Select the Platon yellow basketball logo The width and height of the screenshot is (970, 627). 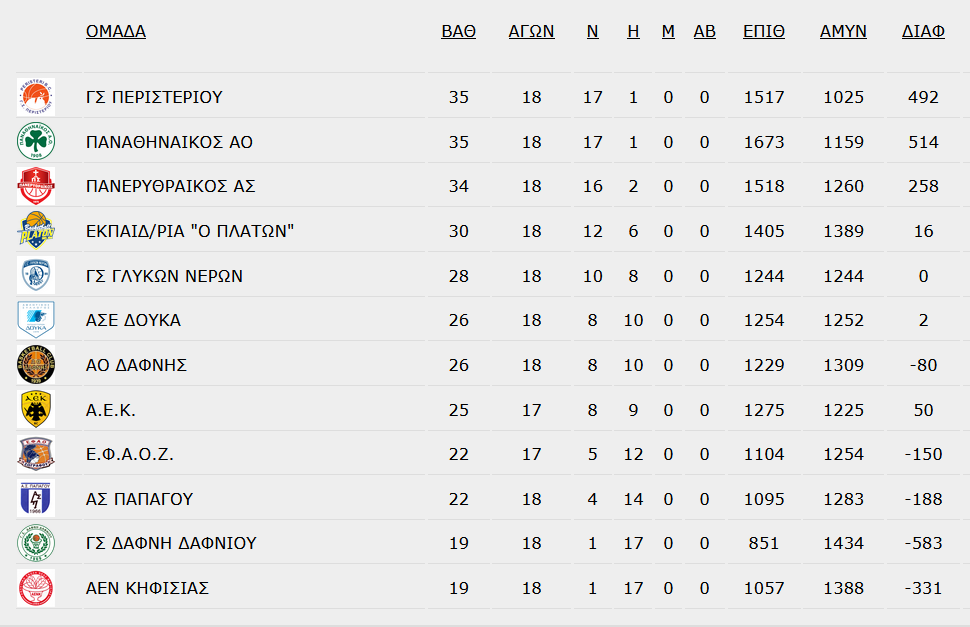click(36, 231)
